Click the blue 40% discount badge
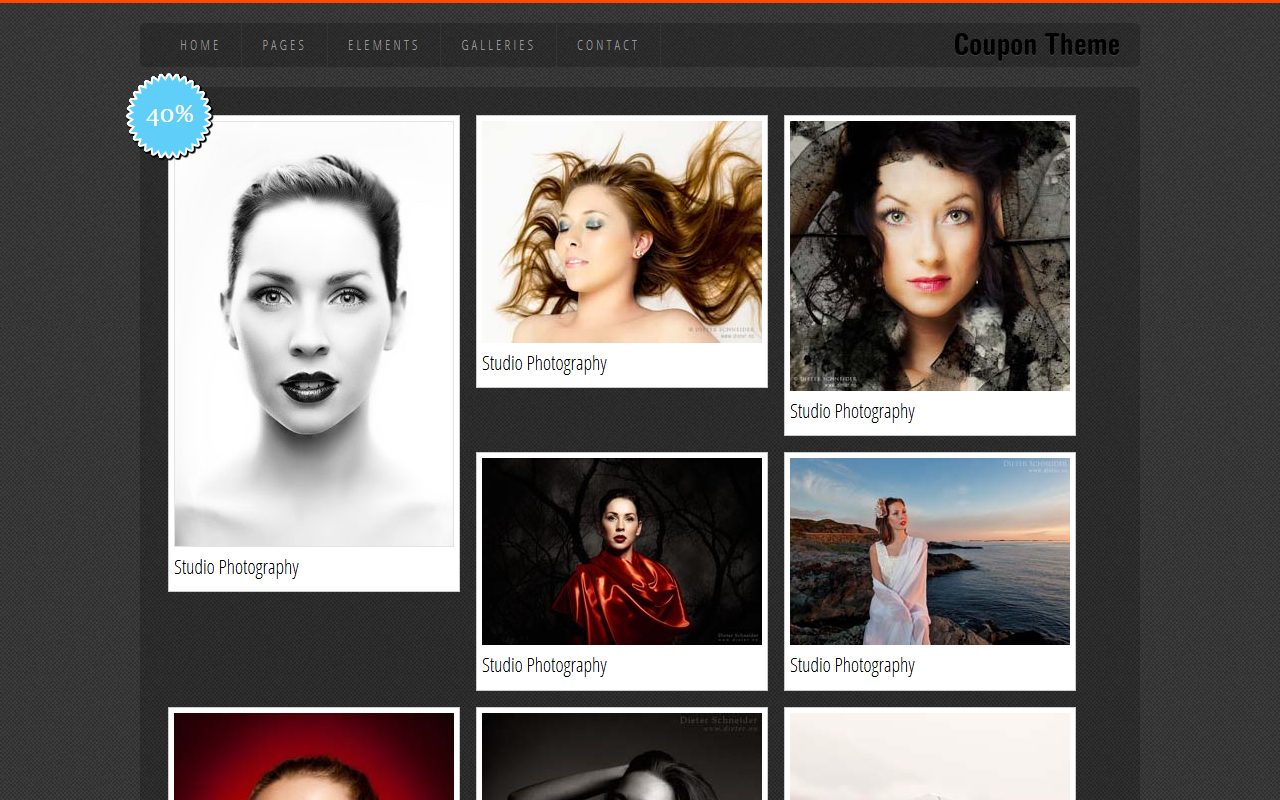 [x=169, y=116]
